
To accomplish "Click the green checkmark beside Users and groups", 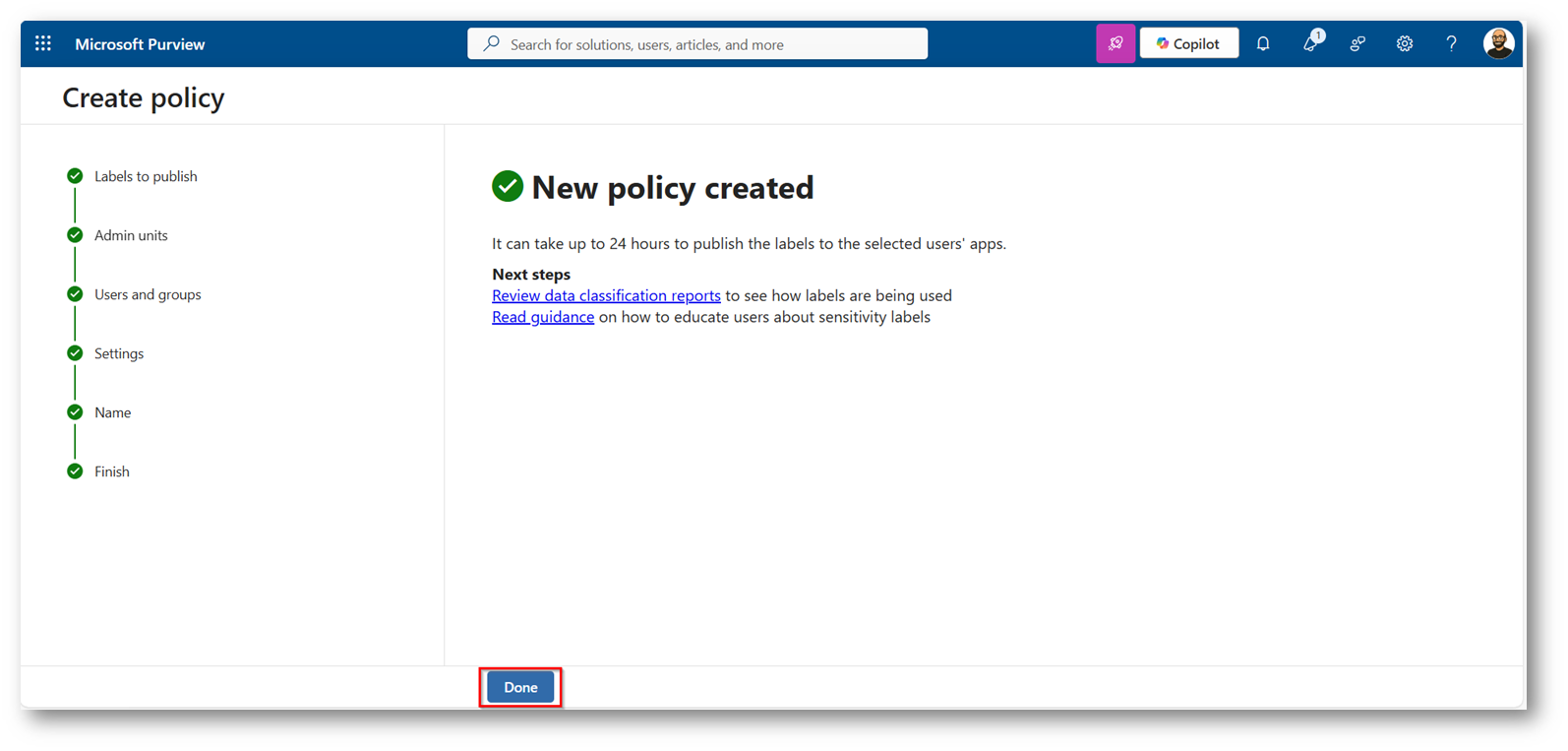I will coord(75,294).
